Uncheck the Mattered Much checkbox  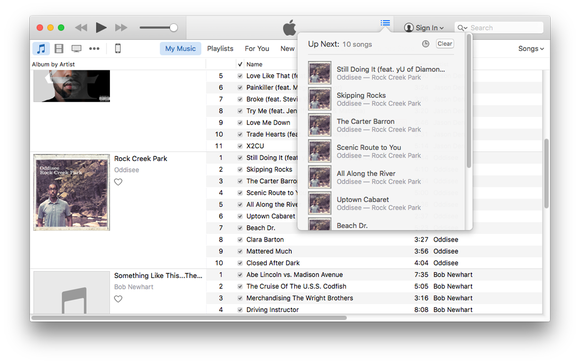coord(240,251)
